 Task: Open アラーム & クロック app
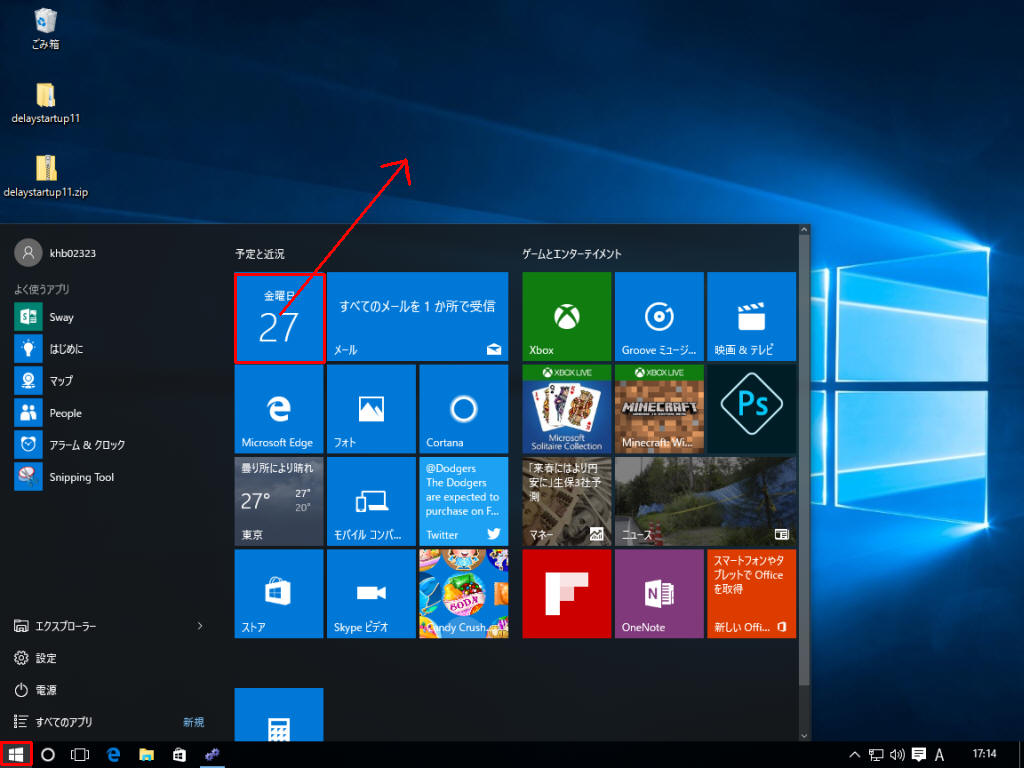point(111,445)
